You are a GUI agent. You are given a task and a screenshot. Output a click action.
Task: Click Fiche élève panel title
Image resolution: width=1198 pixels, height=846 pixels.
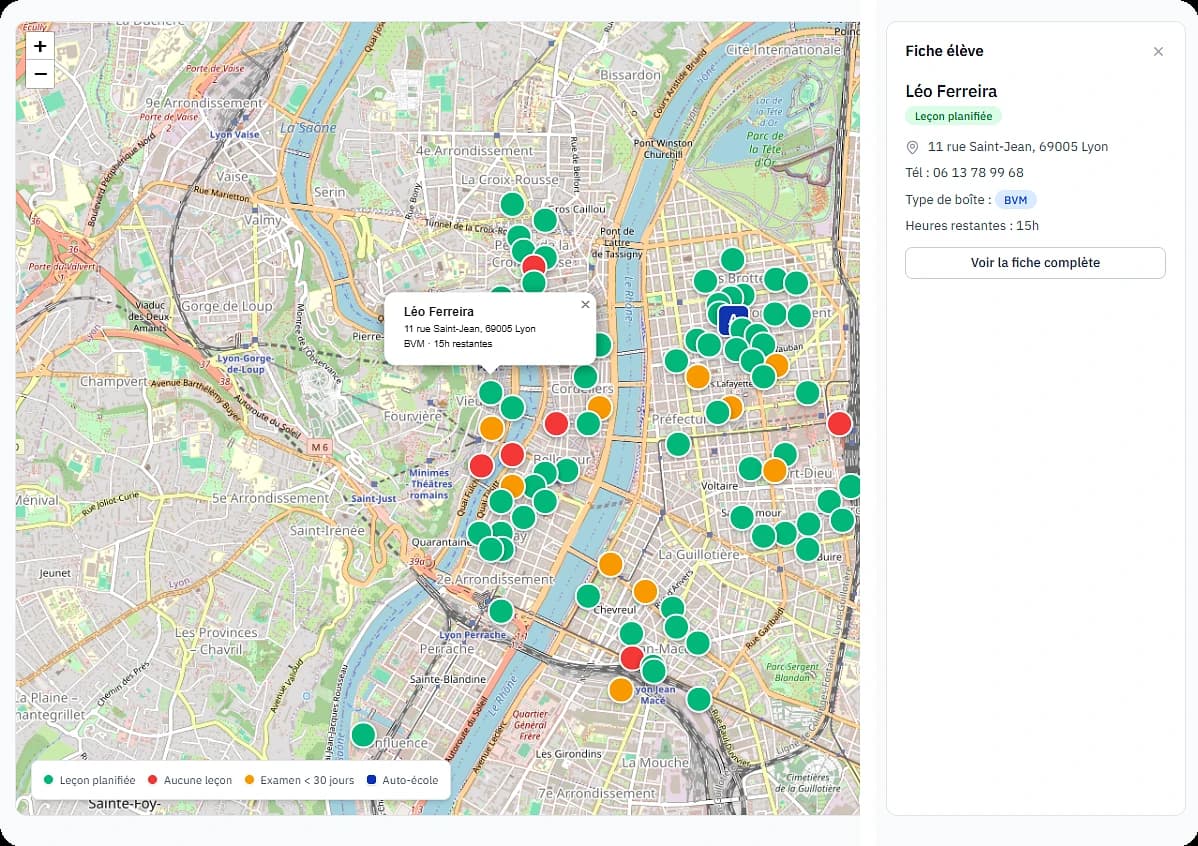pyautogui.click(x=944, y=51)
